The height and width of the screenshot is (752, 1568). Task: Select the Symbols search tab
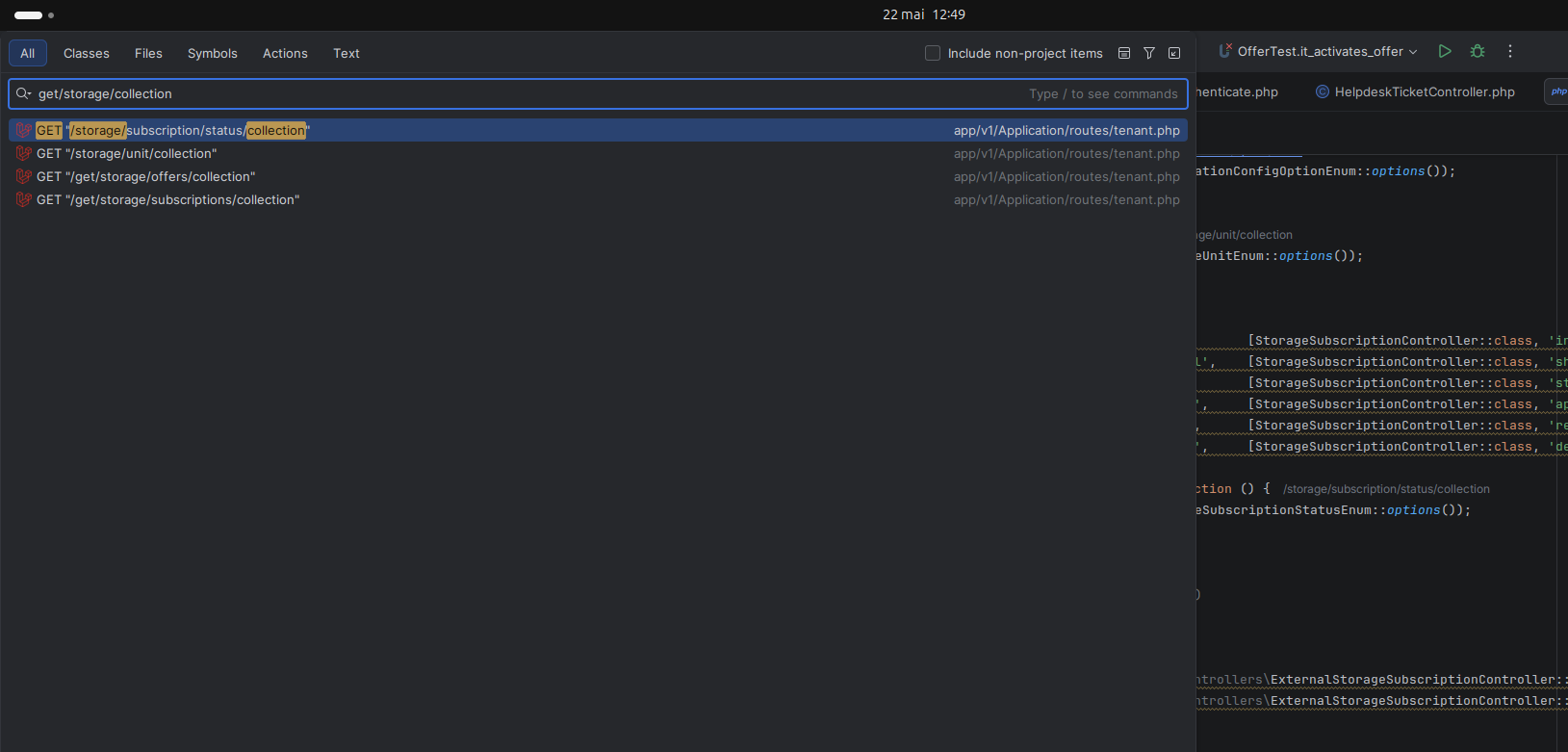pyautogui.click(x=213, y=53)
